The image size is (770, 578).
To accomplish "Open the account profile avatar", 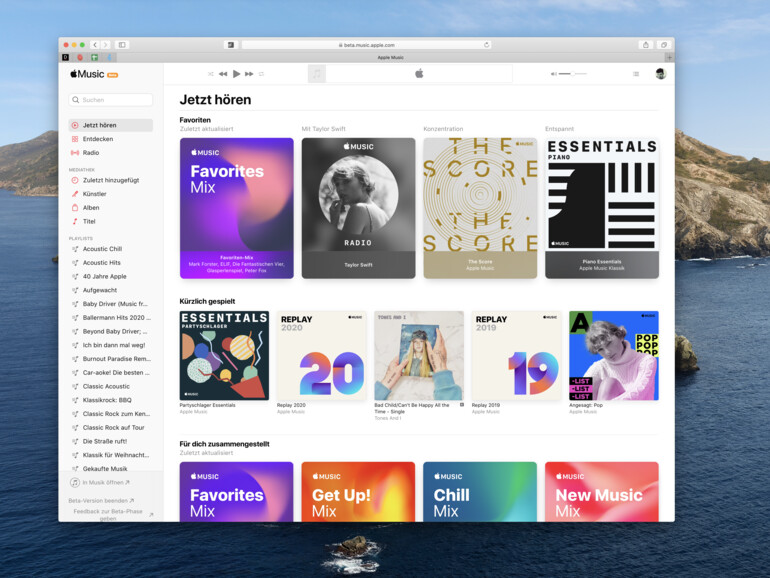I will tap(661, 74).
